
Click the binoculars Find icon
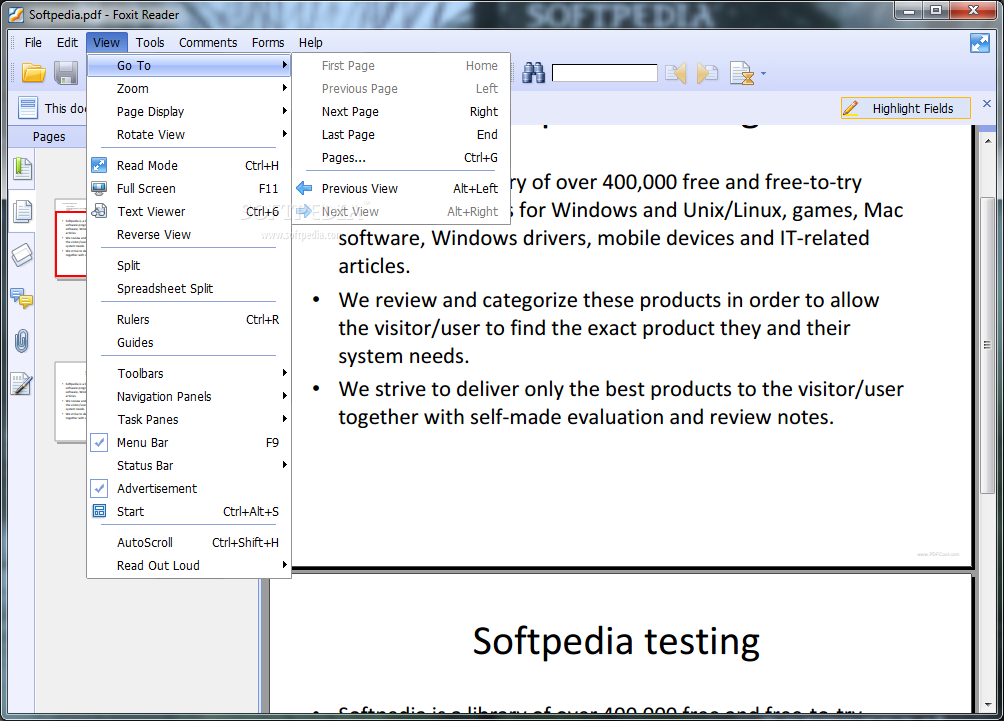(x=533, y=73)
